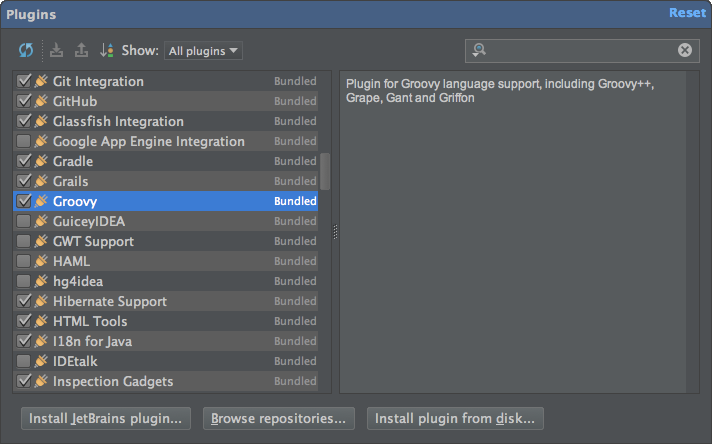The width and height of the screenshot is (712, 444).
Task: Click inside the plugin search input field
Action: (x=582, y=50)
